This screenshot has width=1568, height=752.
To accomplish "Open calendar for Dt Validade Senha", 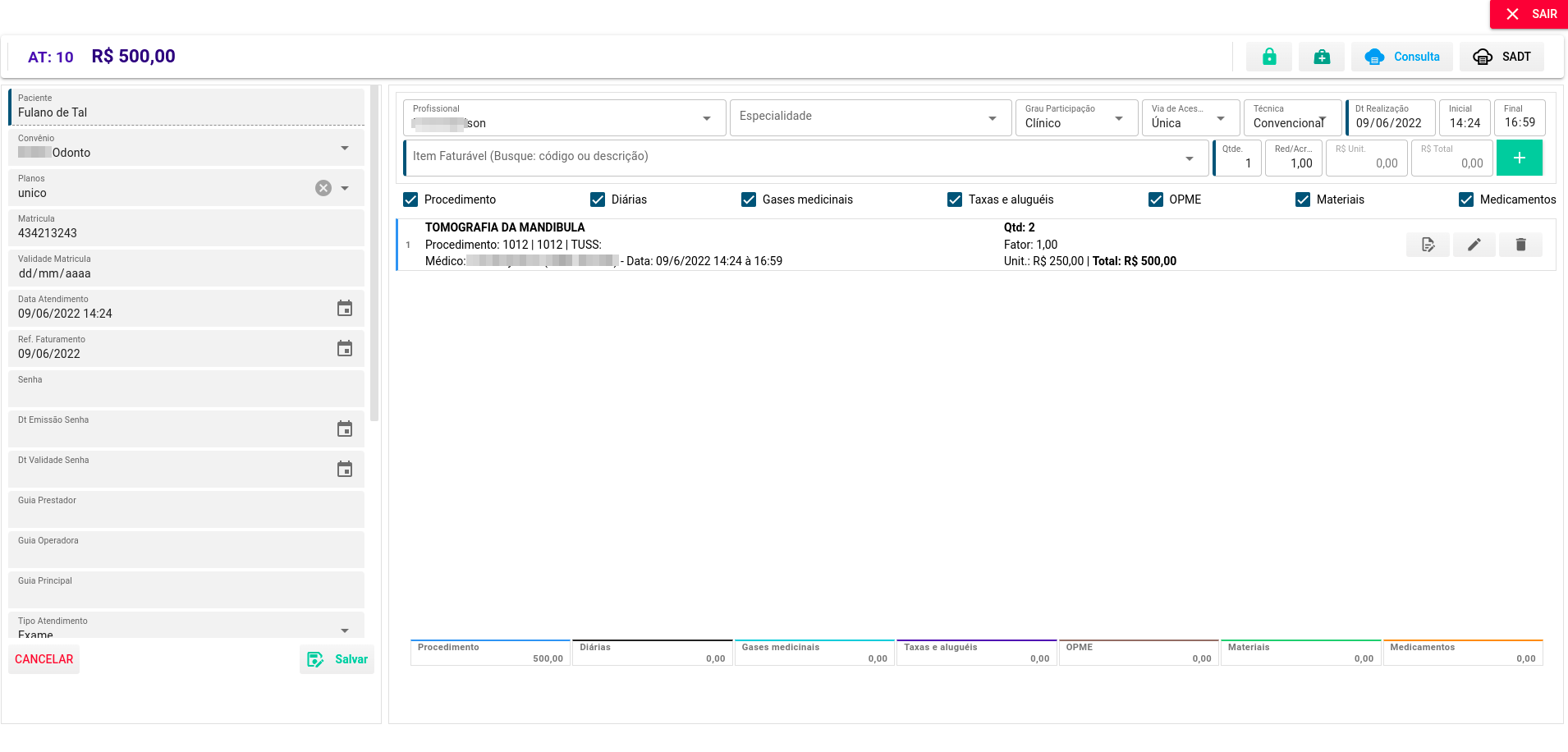I will (x=345, y=470).
